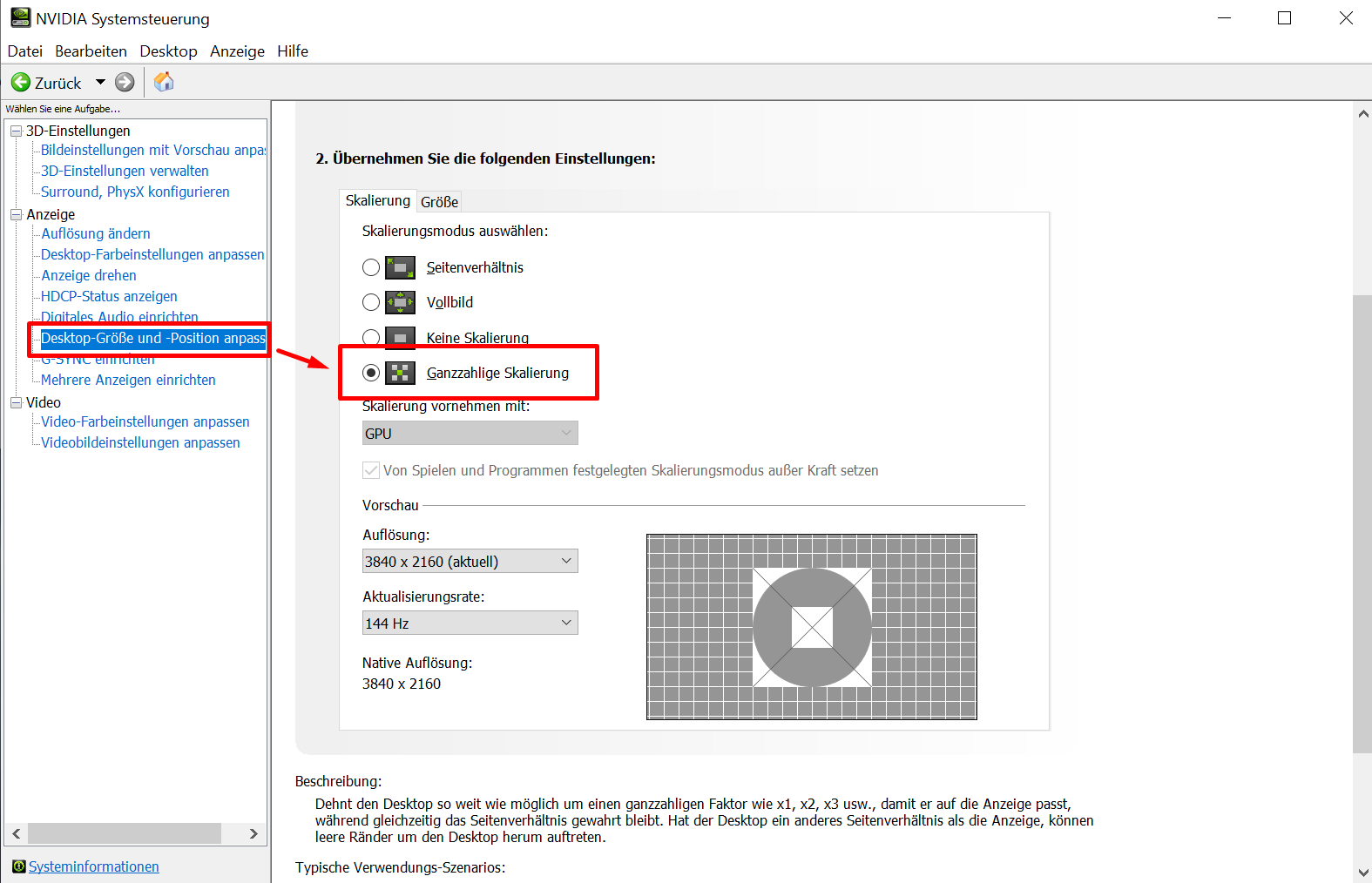Open the Aktualisierungsrate 144 Hz dropdown
The image size is (1372, 883).
[470, 623]
